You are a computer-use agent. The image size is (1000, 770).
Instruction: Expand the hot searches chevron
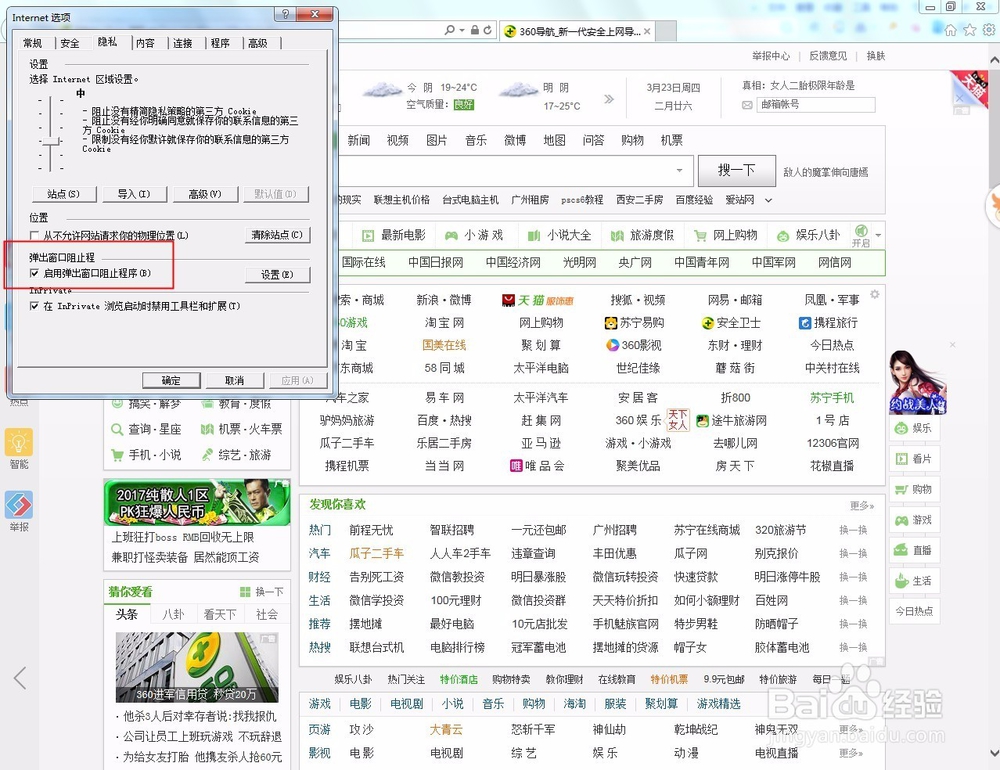point(768,200)
